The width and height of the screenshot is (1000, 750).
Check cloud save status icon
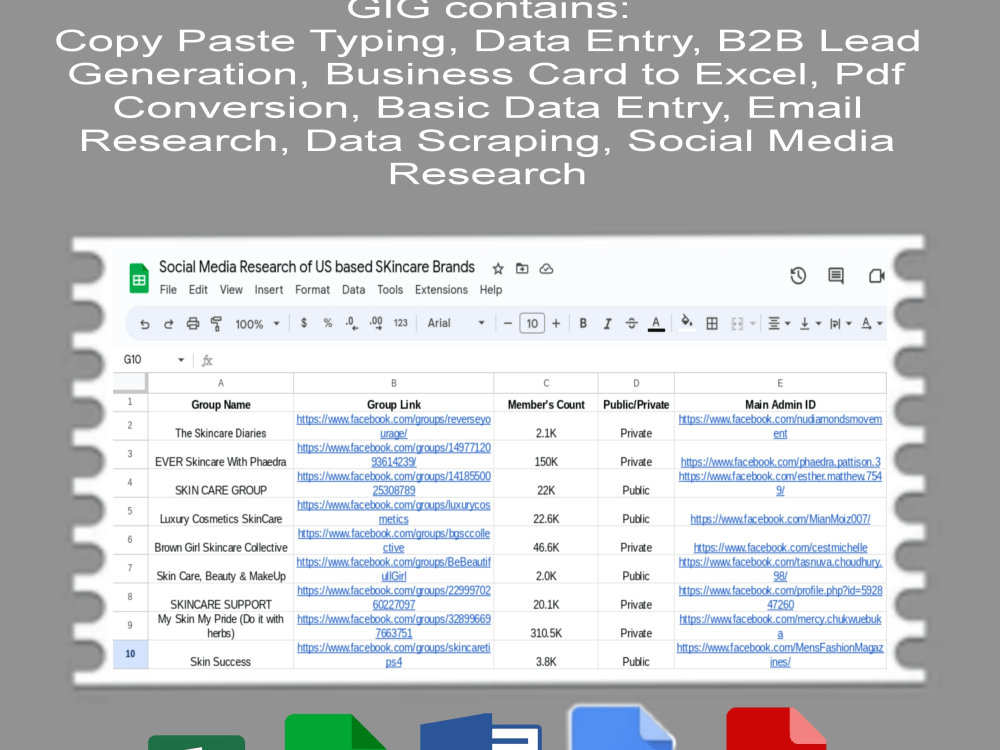click(x=547, y=268)
